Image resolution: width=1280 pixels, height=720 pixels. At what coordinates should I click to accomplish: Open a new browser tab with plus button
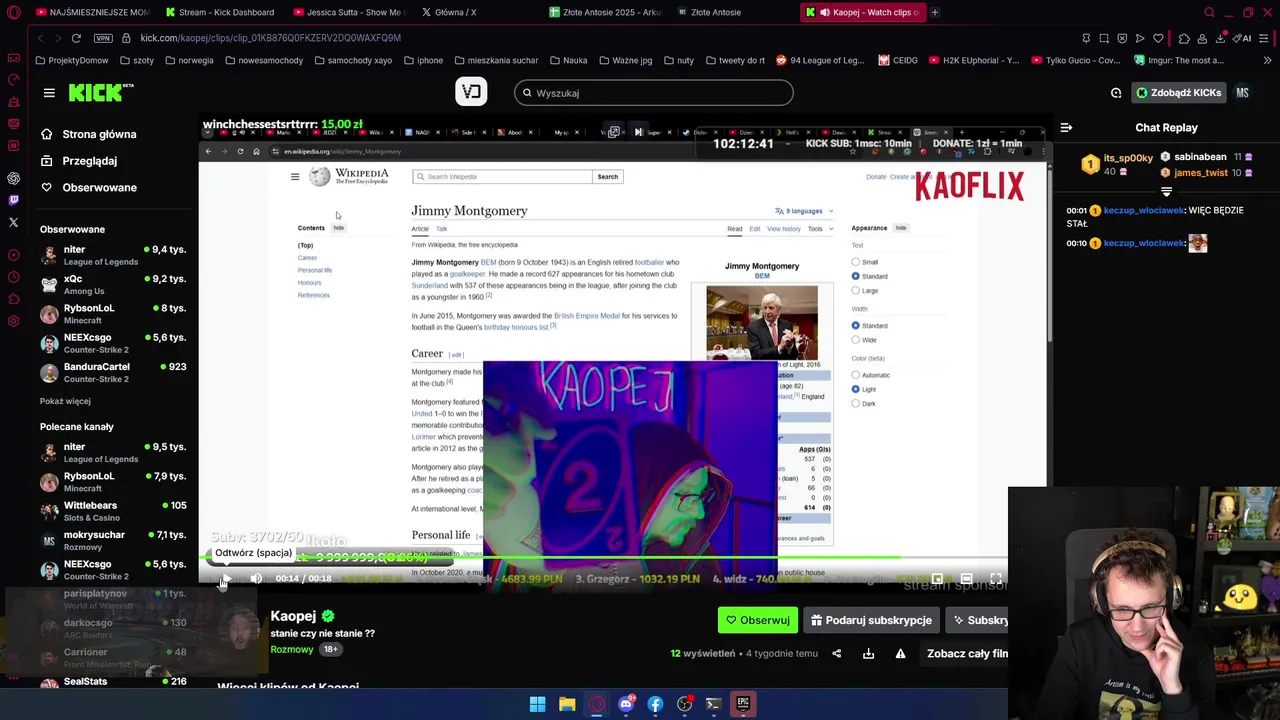click(x=935, y=12)
